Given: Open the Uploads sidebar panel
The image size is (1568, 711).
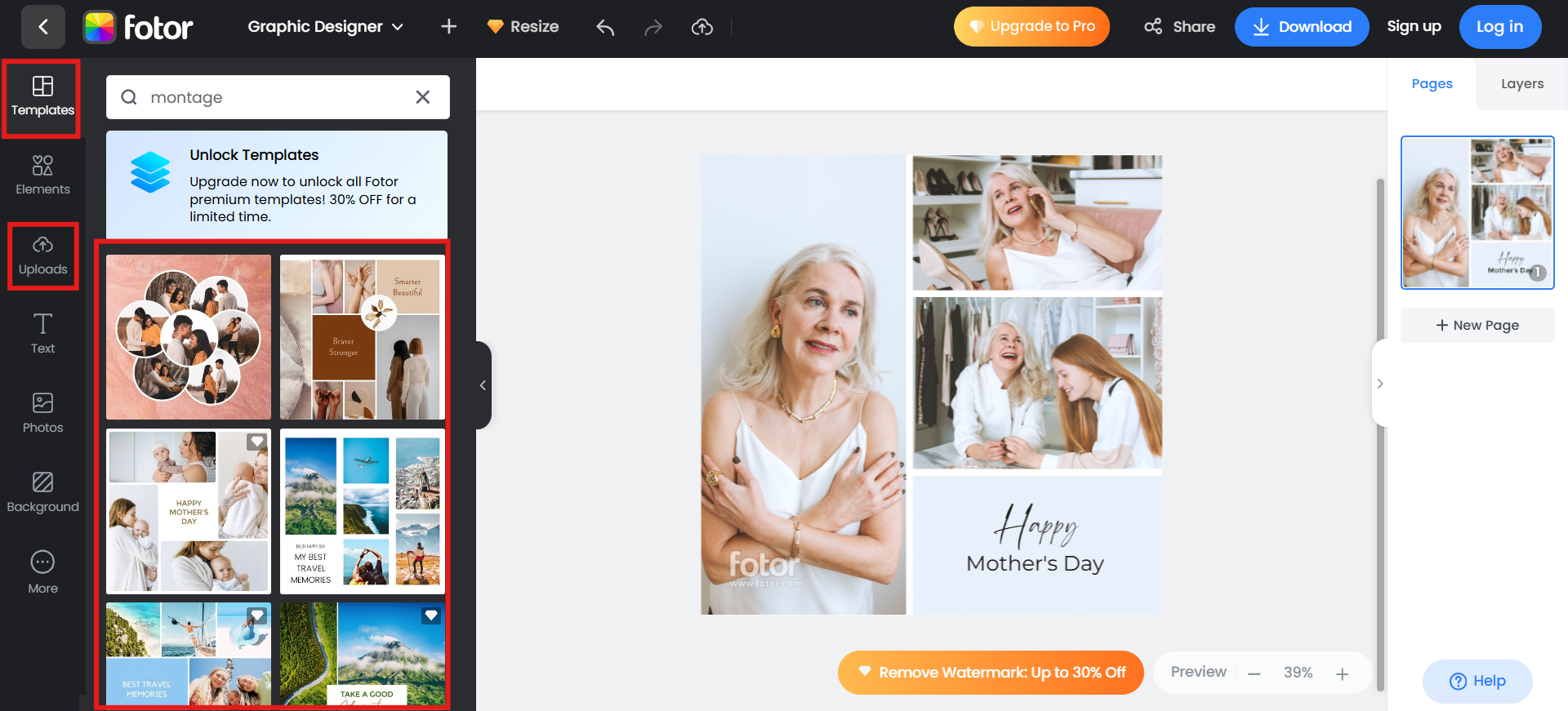Looking at the screenshot, I should (42, 256).
